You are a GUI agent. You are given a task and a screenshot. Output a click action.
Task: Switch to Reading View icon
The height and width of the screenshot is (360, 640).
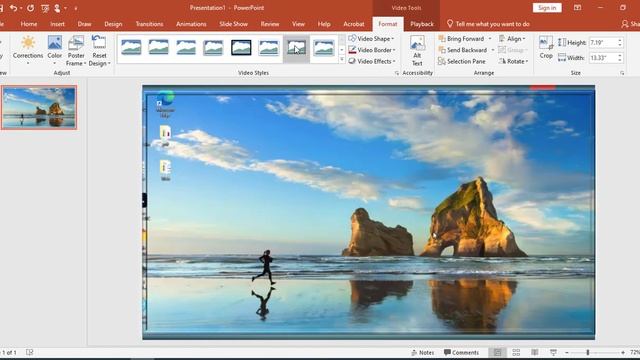point(535,353)
